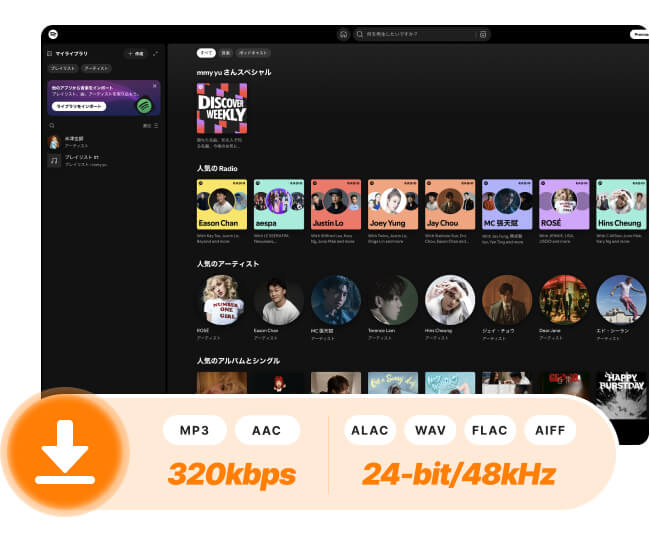
Task: Open the Happy Burstday album cover
Action: tap(621, 395)
